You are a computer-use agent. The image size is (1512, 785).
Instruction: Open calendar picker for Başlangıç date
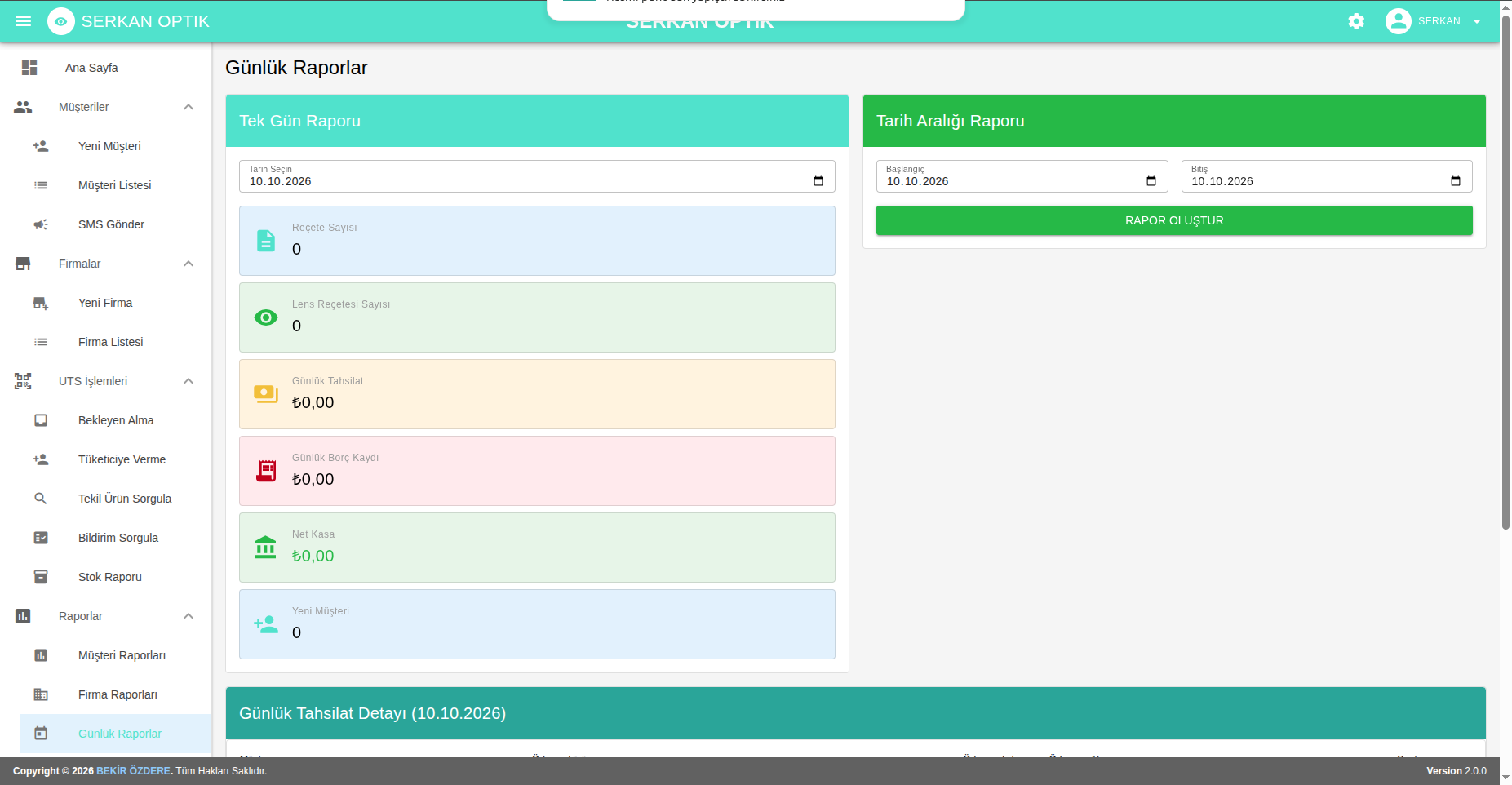(x=1151, y=181)
